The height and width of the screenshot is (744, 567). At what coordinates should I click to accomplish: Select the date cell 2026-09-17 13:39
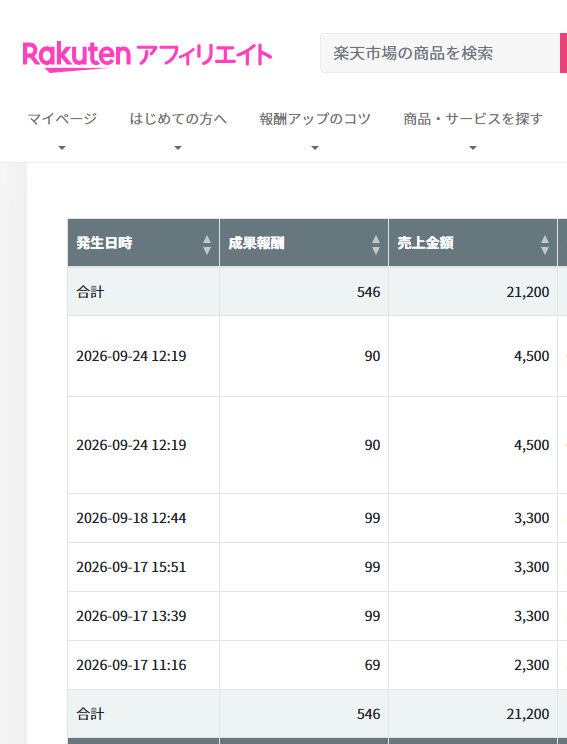144,616
